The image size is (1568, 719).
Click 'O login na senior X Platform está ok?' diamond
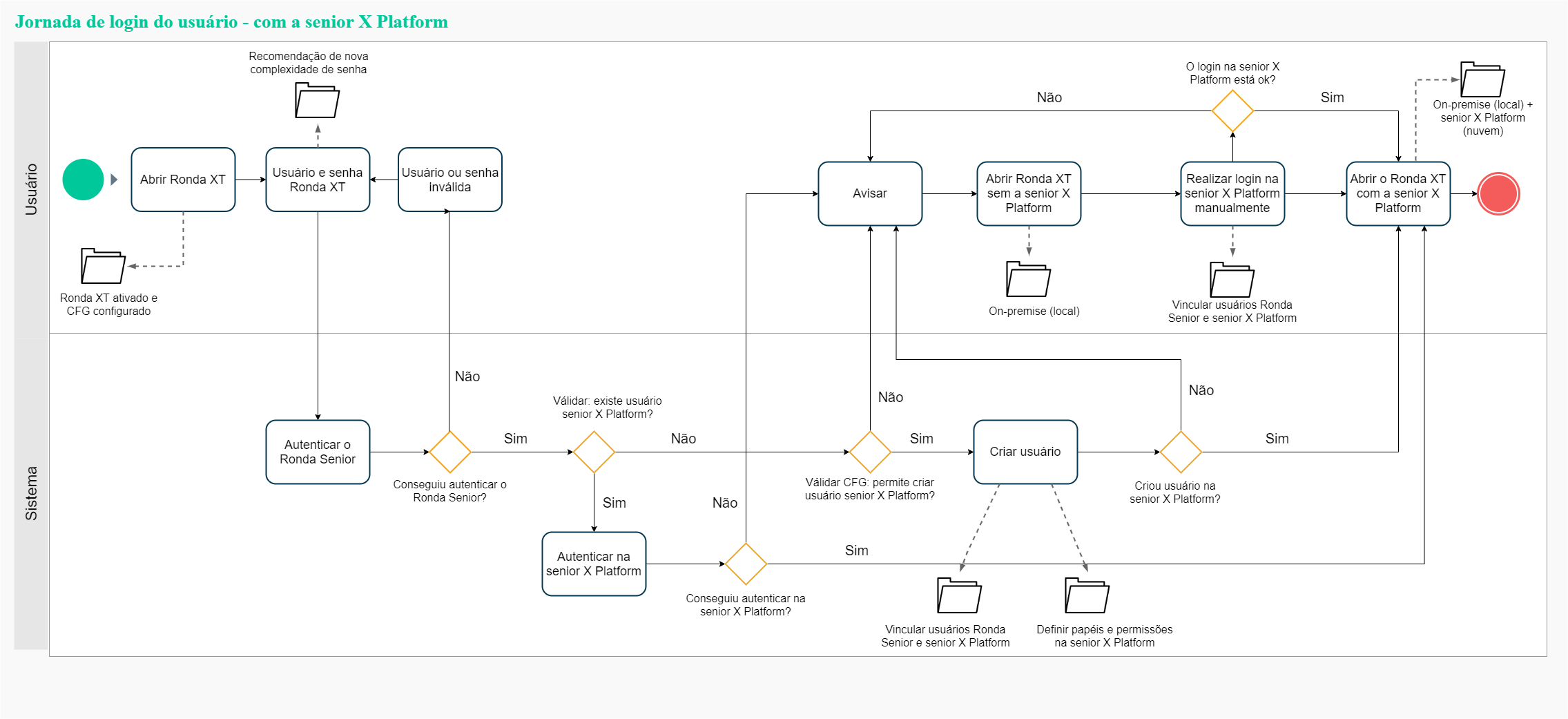pos(1232,111)
